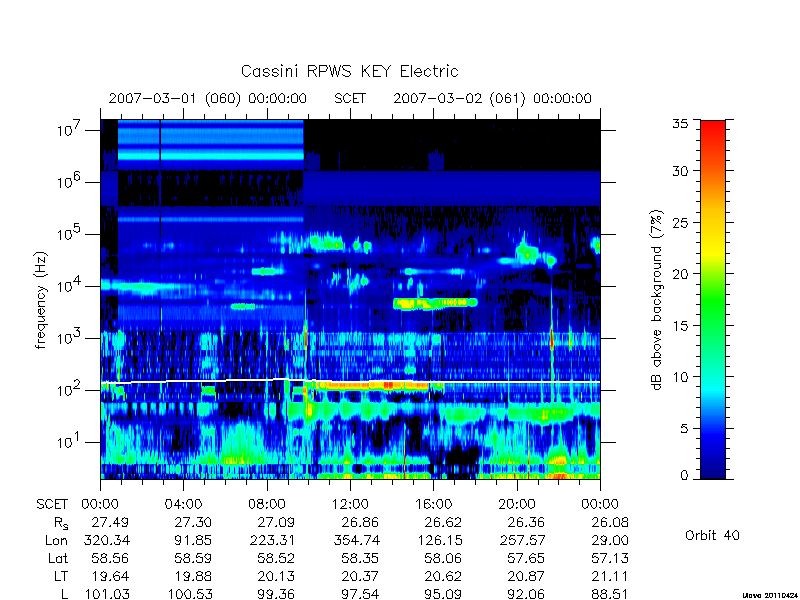Click the Rs row header
This screenshot has height=600, width=800.
point(60,523)
